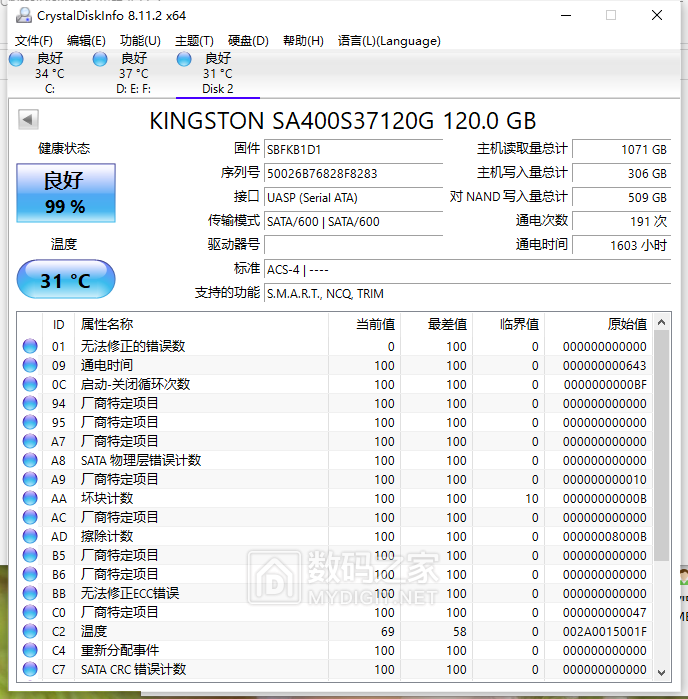Open the 编辑(E) menu
This screenshot has height=699, width=688.
click(x=86, y=41)
